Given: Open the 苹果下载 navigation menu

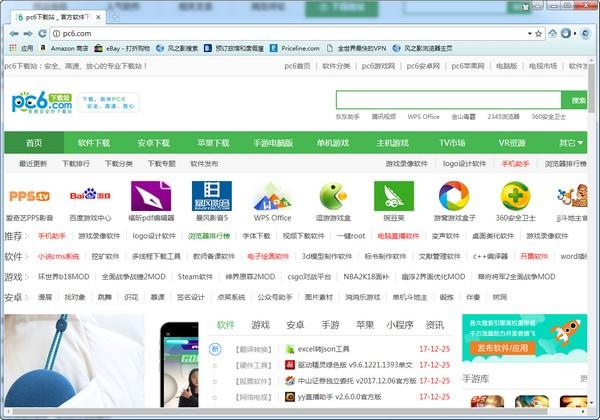Looking at the screenshot, I should tap(213, 143).
